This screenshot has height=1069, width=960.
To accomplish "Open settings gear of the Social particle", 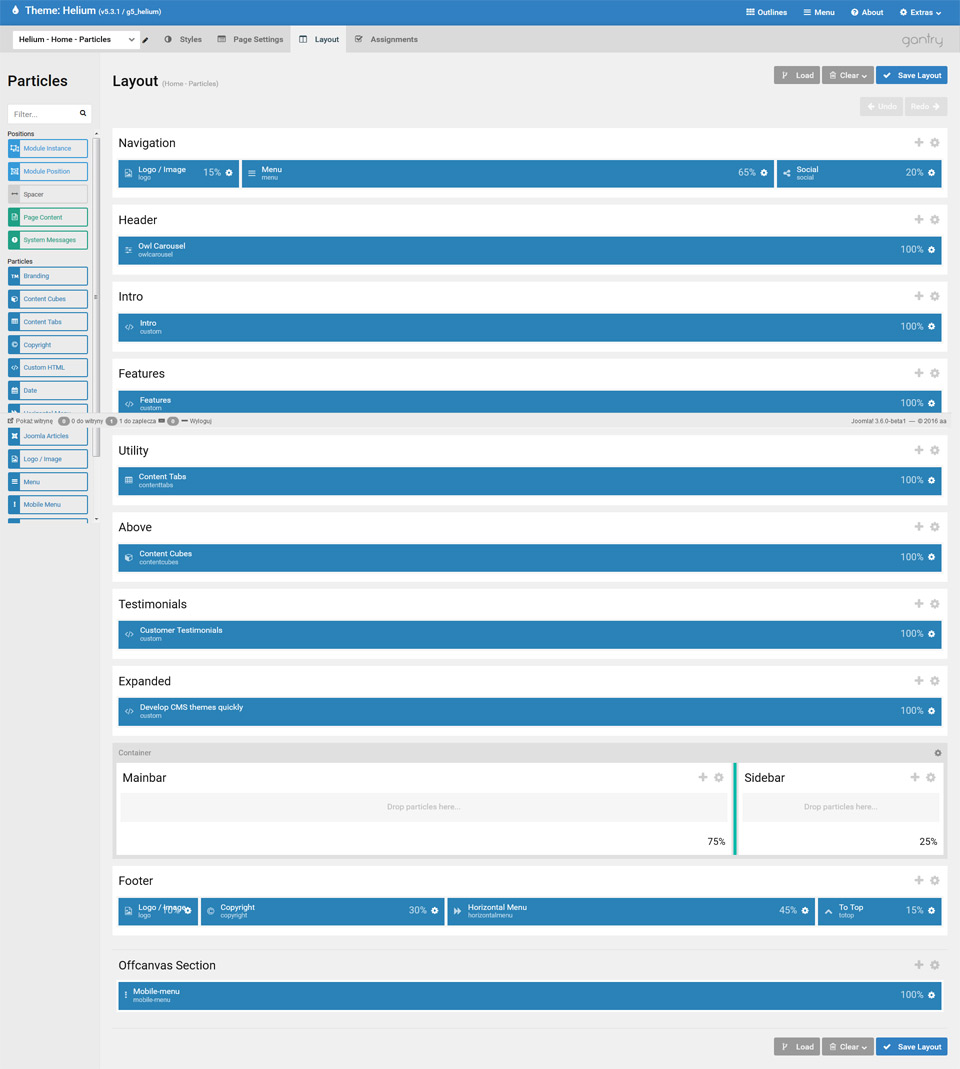I will pos(931,173).
